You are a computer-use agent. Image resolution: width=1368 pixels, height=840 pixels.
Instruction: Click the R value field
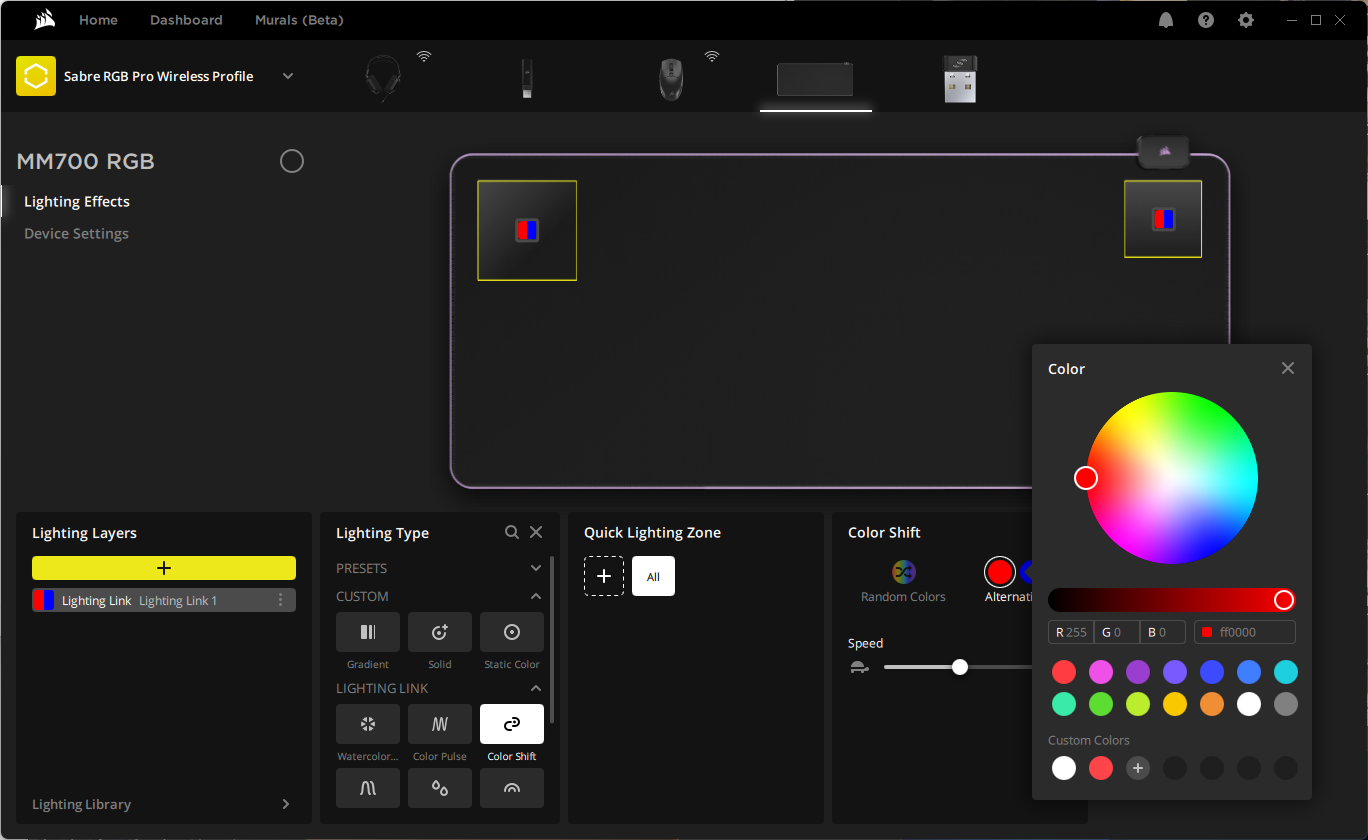[1070, 632]
